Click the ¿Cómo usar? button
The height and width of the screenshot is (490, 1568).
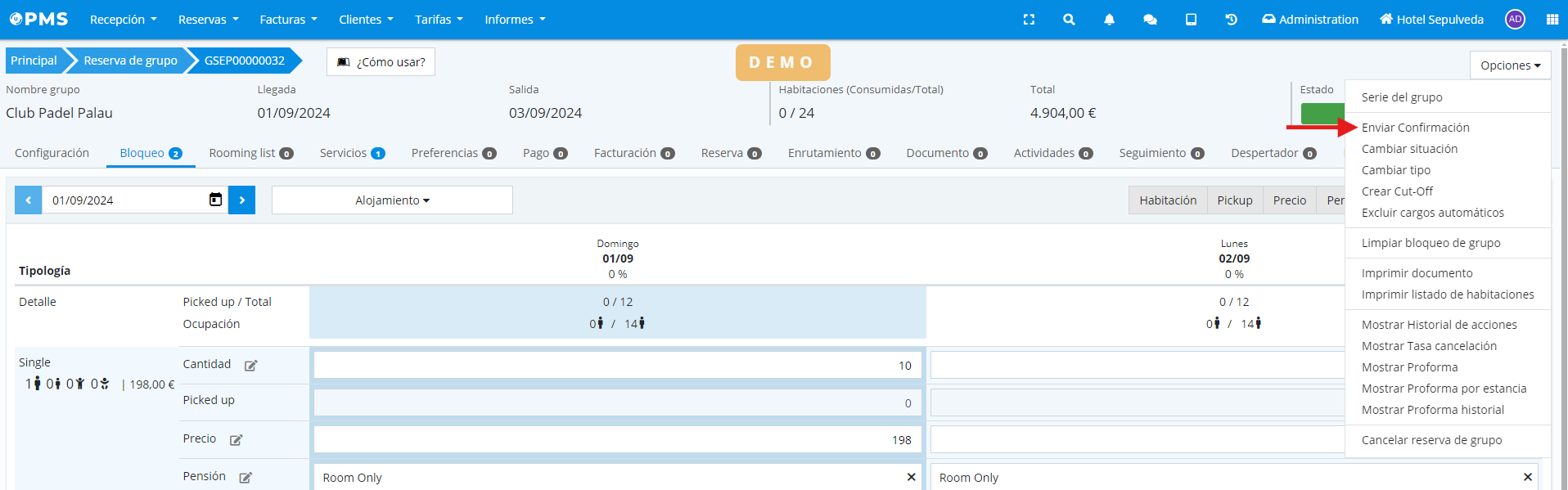[x=381, y=62]
